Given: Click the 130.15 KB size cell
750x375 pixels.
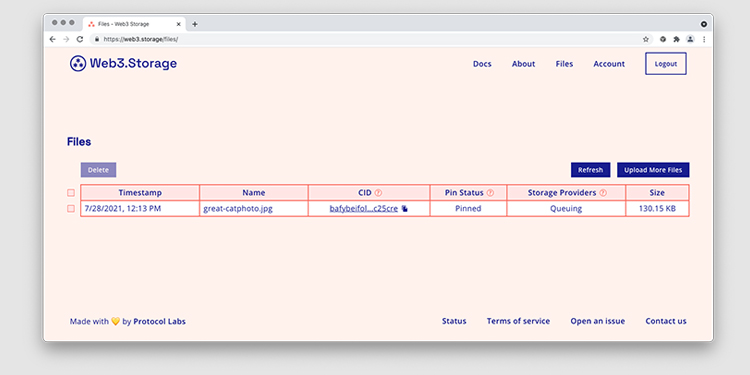Looking at the screenshot, I should [657, 209].
